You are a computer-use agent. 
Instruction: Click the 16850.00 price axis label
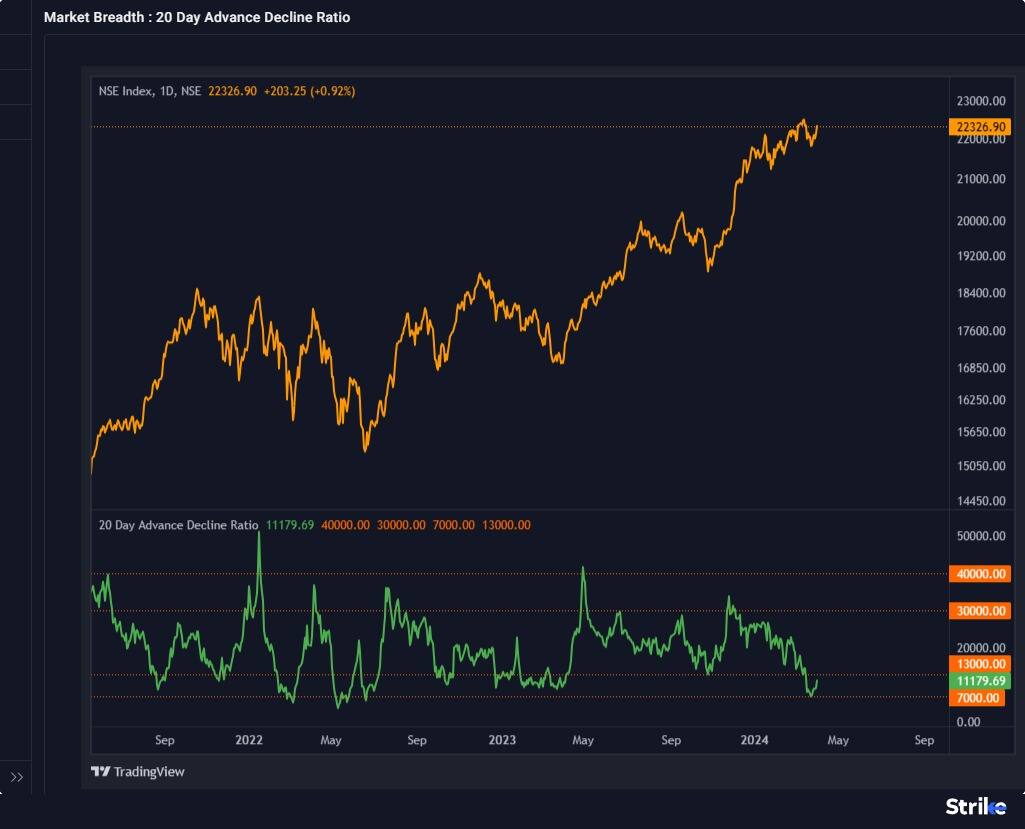(x=981, y=368)
